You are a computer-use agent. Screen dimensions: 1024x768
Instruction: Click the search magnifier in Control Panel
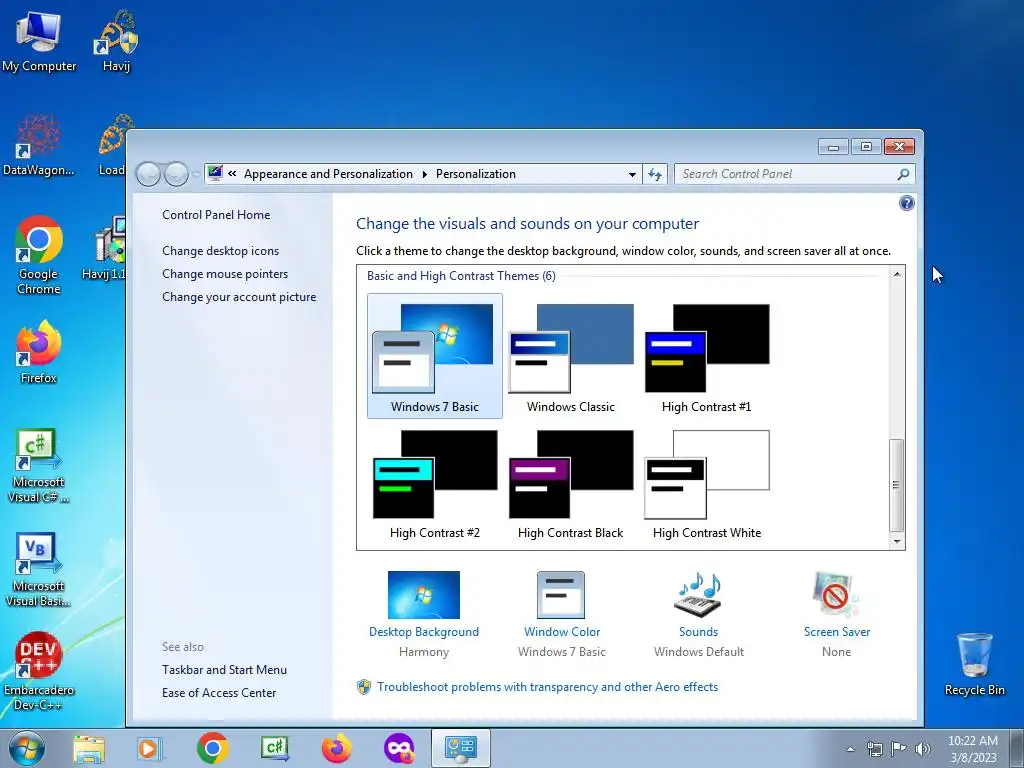pos(903,174)
